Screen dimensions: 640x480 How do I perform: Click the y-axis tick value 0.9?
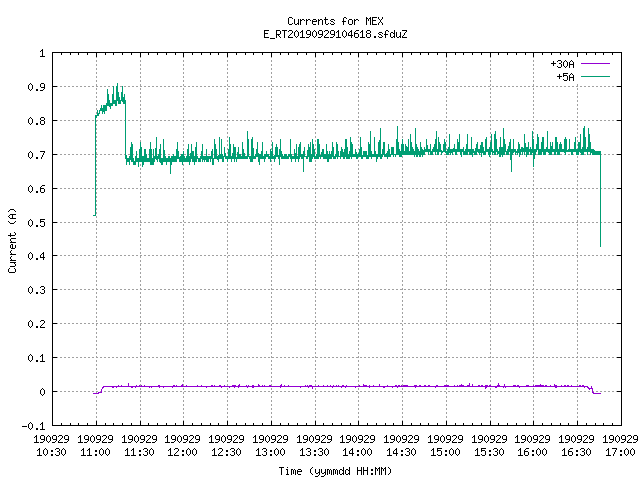pos(36,87)
